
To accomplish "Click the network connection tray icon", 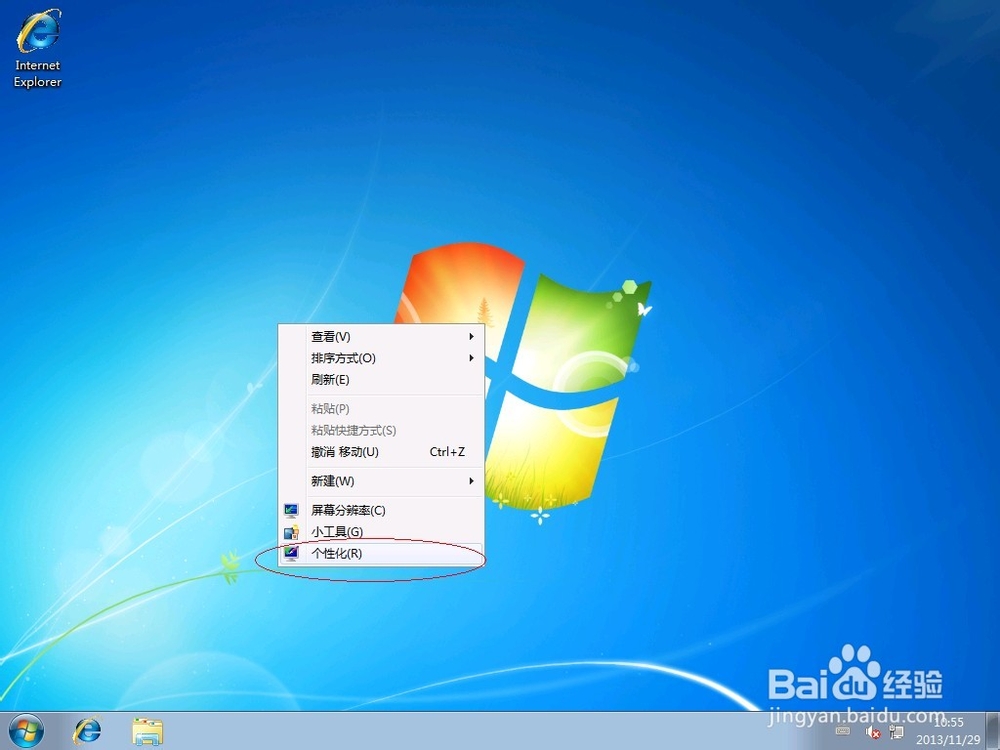I will [x=896, y=732].
